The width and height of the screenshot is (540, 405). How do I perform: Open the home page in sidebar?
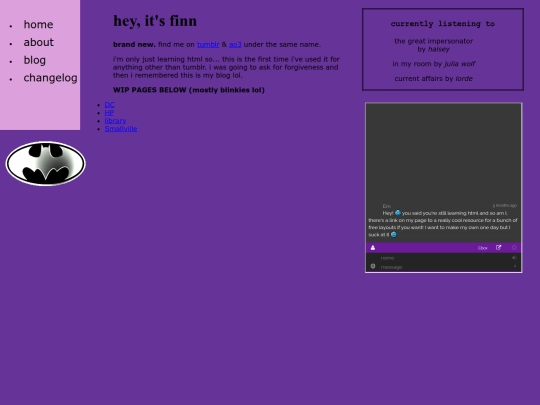click(38, 24)
